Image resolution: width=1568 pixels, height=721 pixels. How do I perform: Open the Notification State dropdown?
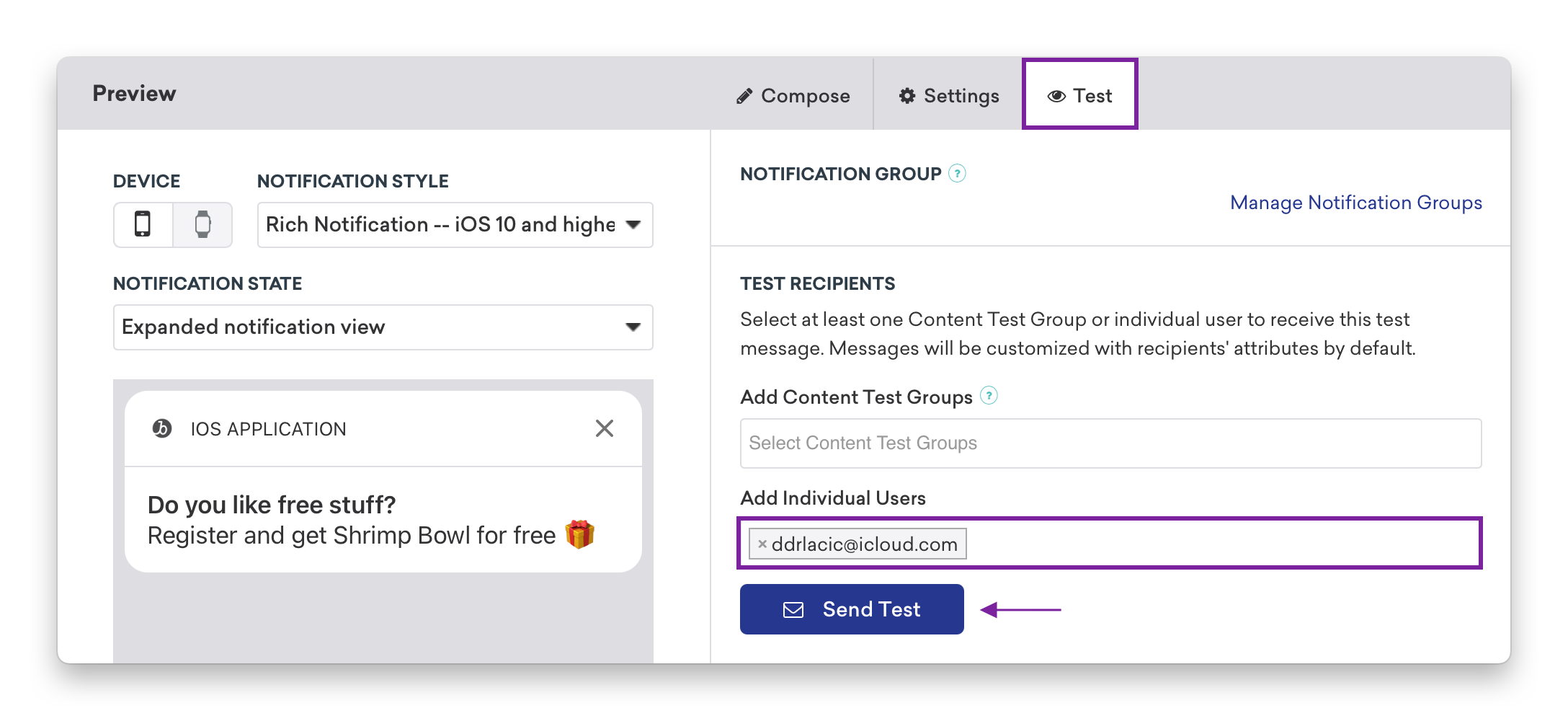pyautogui.click(x=383, y=327)
